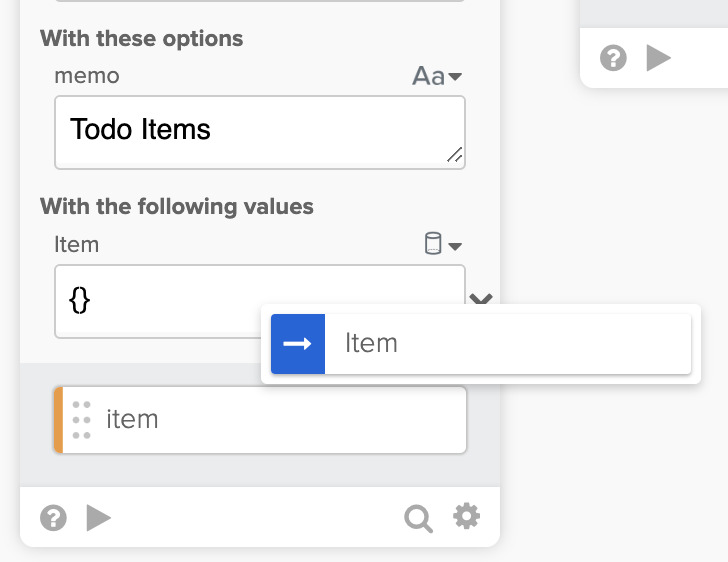Click the blue arrow icon in the suggestion
Image resolution: width=728 pixels, height=562 pixels.
pos(298,343)
